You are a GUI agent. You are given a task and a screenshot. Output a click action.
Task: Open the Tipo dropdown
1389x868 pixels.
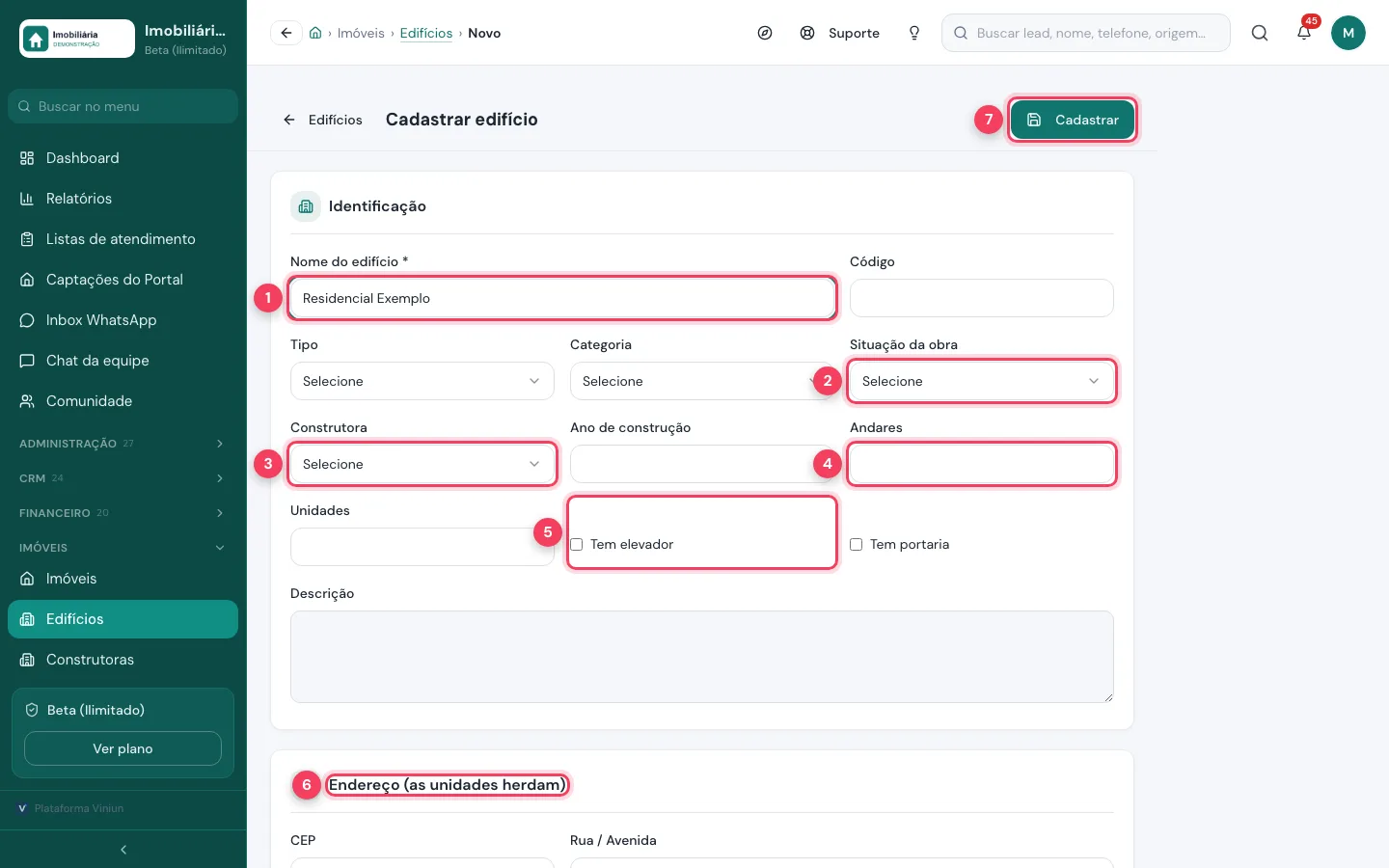[422, 381]
